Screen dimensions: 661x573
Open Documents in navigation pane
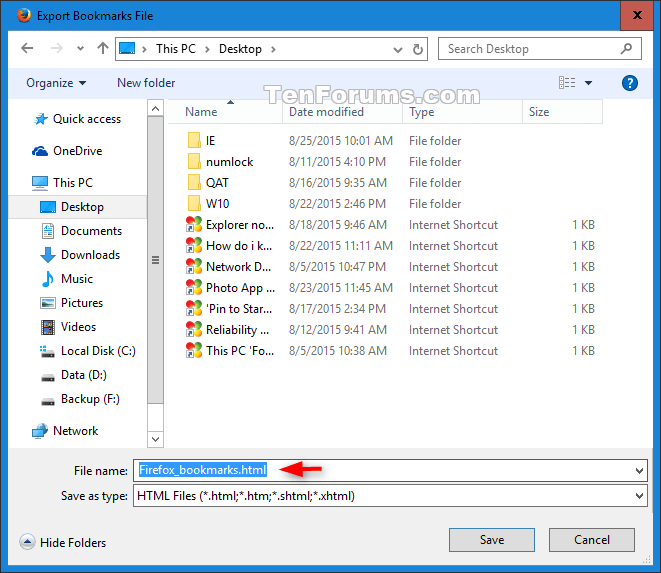point(82,231)
